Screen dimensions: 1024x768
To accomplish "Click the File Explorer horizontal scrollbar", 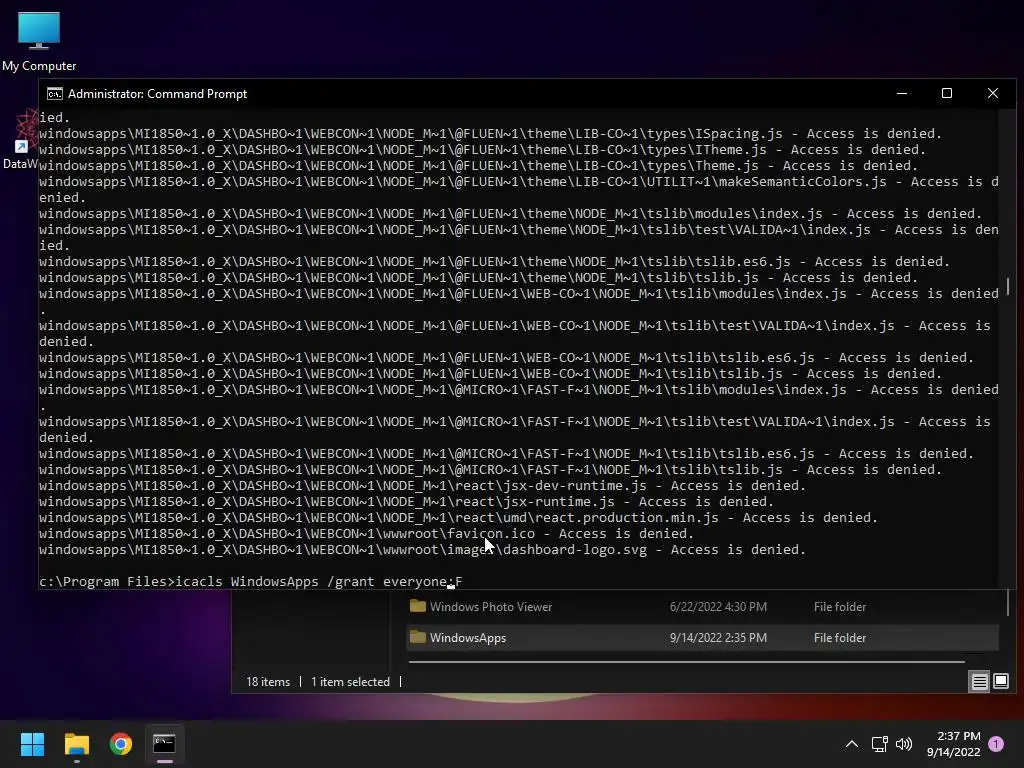I will [686, 662].
